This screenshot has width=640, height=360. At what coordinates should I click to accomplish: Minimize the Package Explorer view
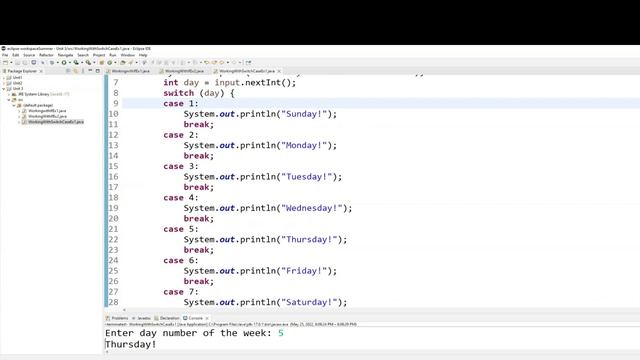click(90, 71)
